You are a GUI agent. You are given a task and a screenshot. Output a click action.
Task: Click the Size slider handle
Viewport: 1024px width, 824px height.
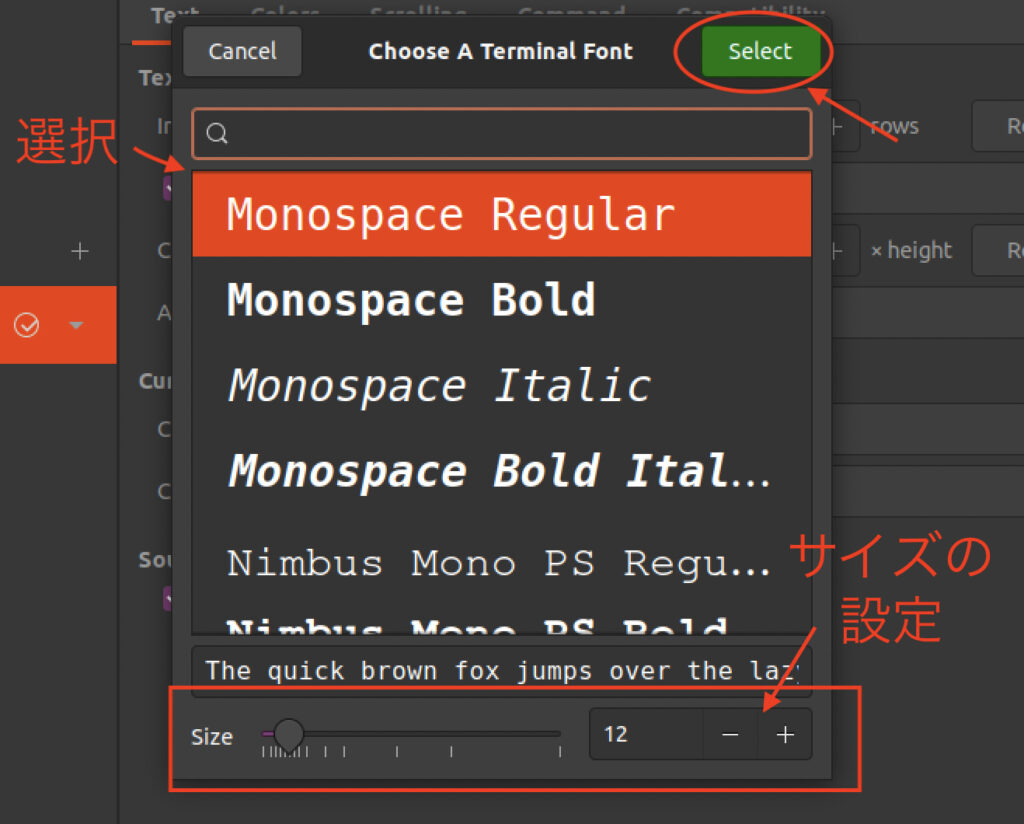point(289,734)
